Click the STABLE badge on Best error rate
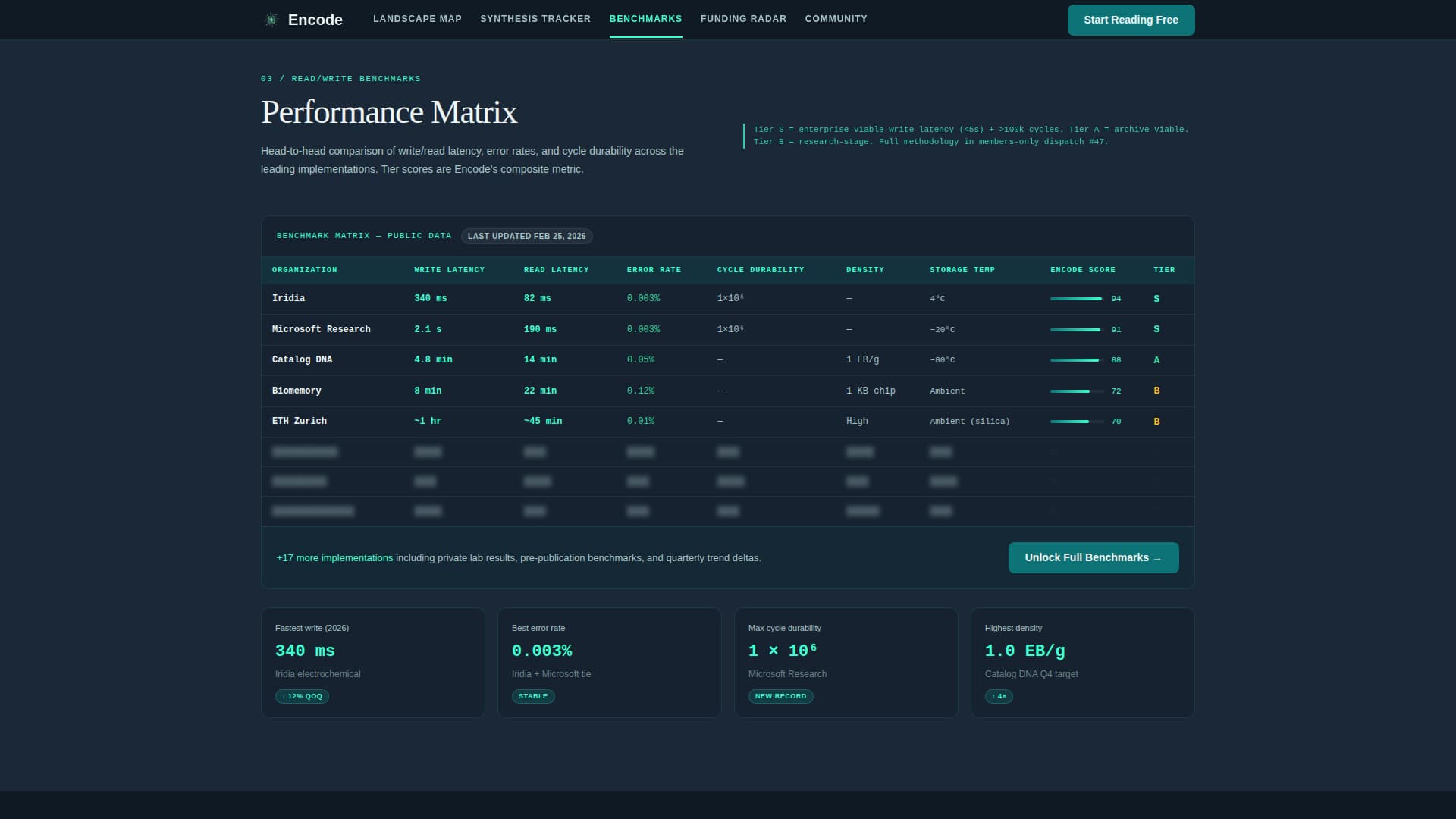 coord(533,696)
